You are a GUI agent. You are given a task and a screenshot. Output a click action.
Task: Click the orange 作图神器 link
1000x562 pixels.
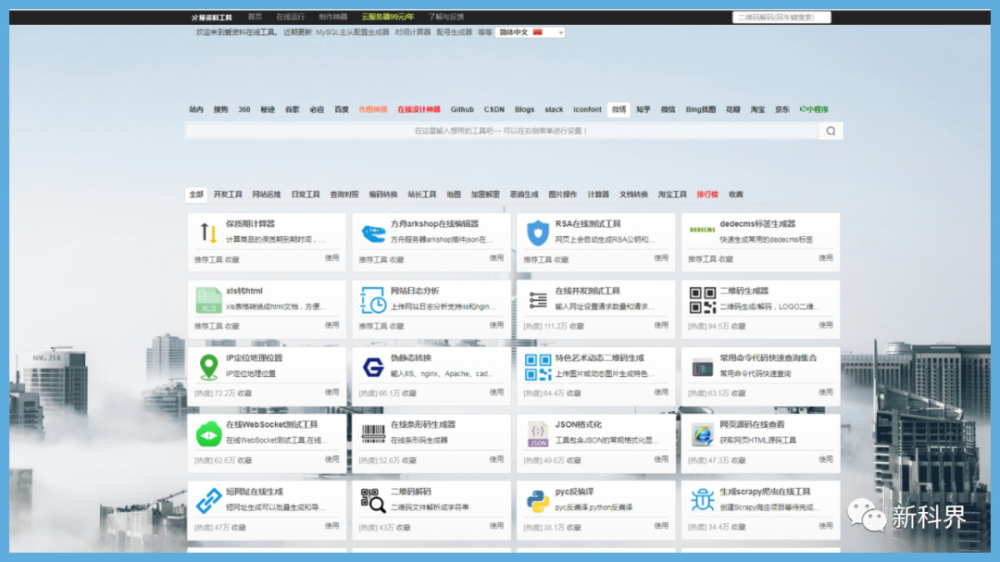pos(373,110)
